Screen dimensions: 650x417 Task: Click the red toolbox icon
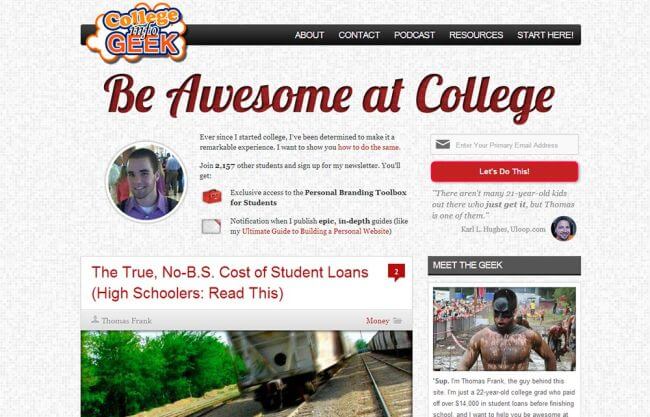click(212, 196)
